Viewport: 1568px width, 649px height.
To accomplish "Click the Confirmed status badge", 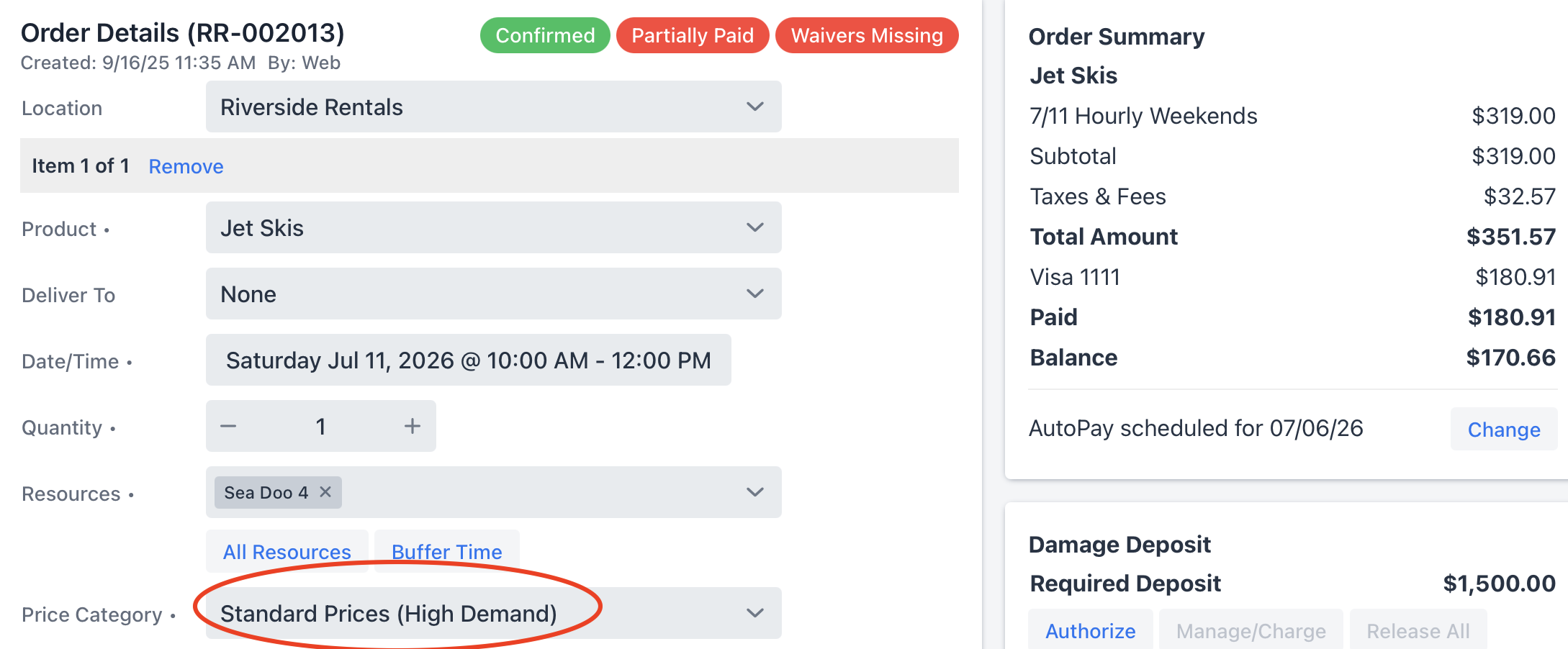I will tap(545, 35).
